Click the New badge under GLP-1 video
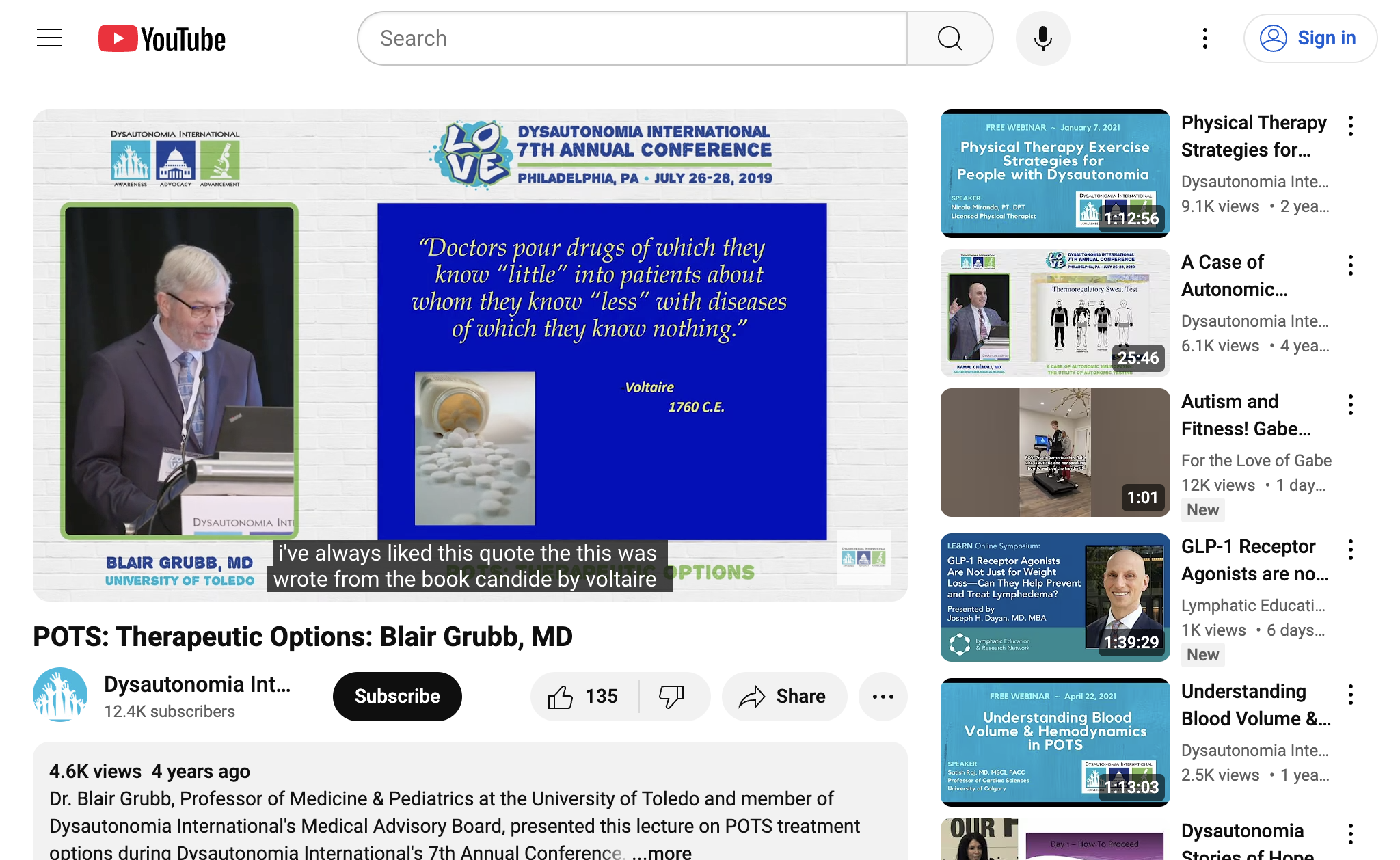This screenshot has height=860, width=1400. tap(1202, 655)
